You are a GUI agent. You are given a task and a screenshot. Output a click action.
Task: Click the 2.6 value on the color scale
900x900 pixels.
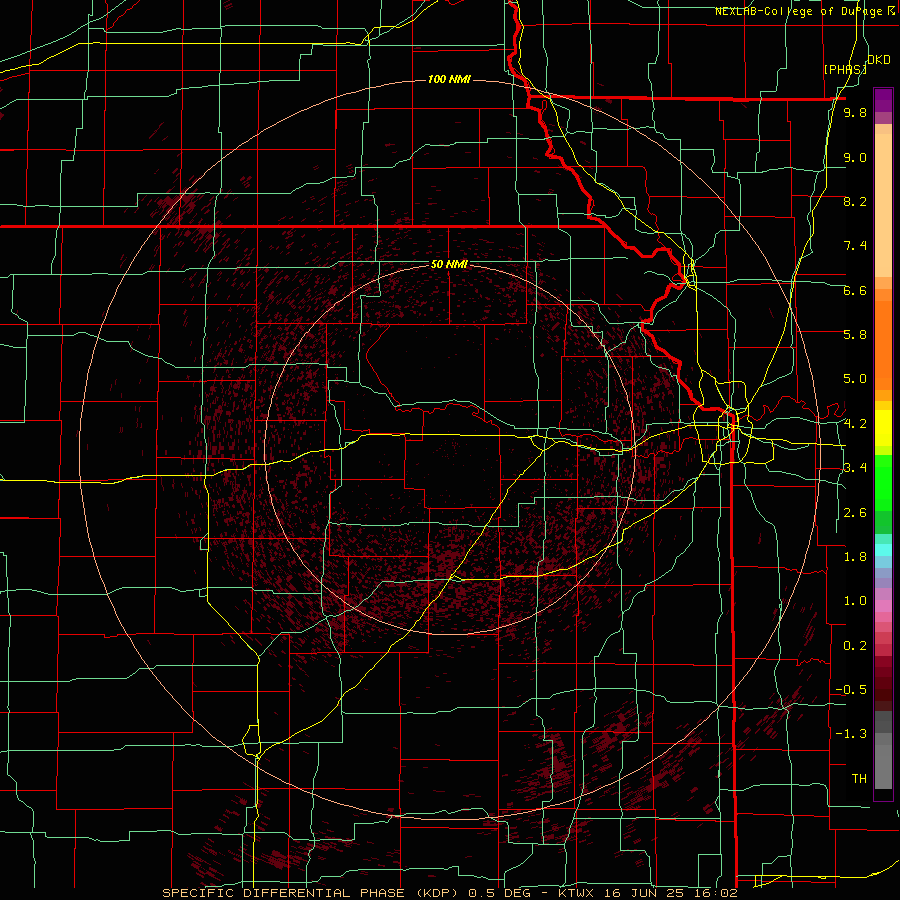tap(855, 513)
